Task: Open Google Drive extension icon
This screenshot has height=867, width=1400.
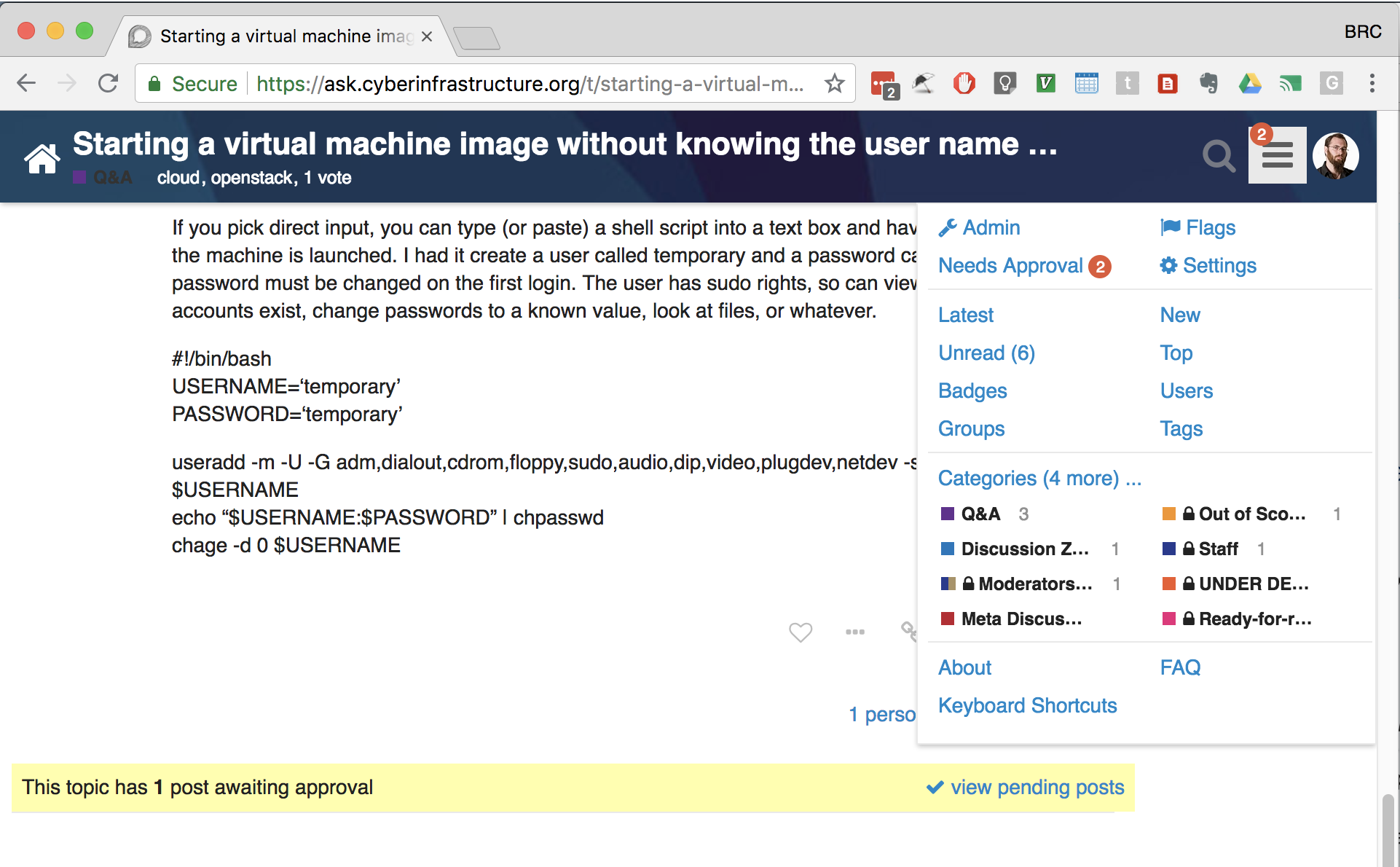Action: coord(1250,83)
